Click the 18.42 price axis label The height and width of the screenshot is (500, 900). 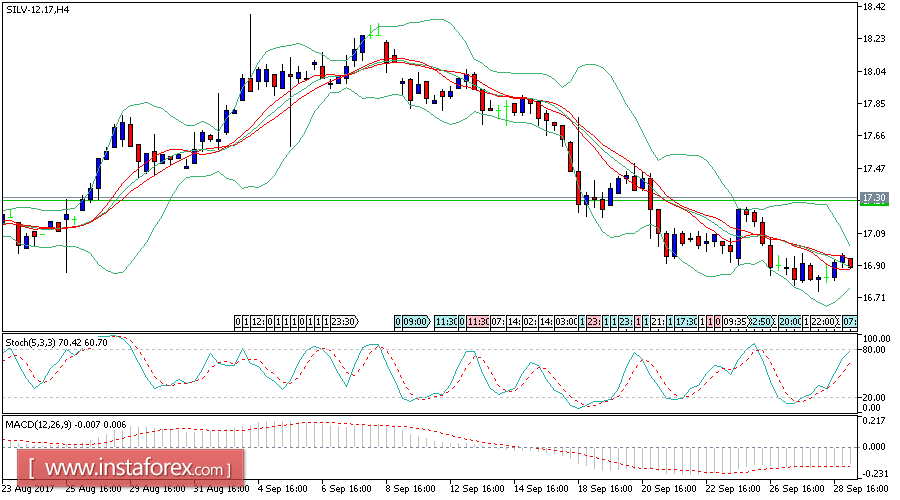point(874,7)
